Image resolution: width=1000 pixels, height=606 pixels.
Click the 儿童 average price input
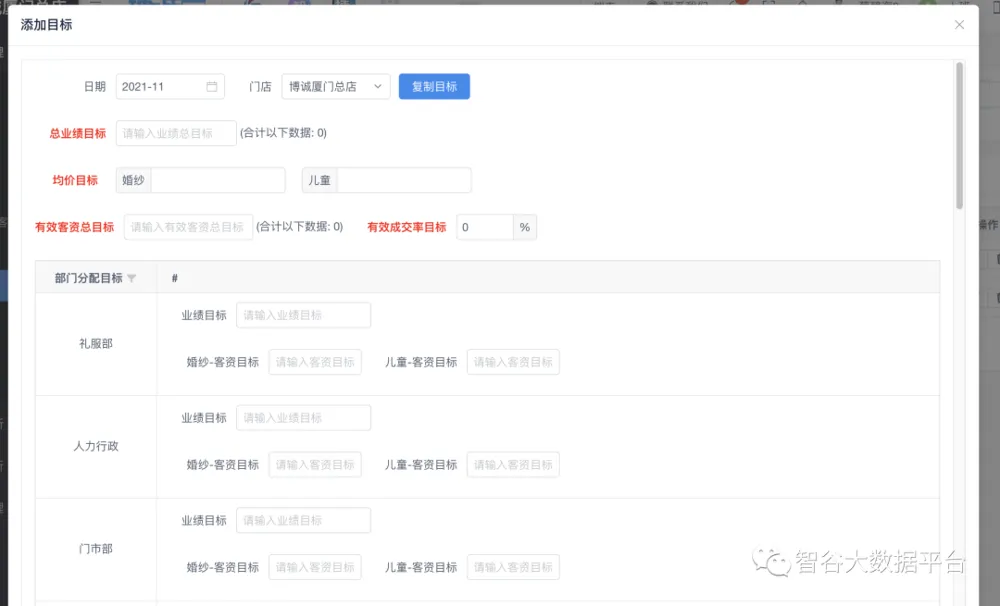(403, 180)
